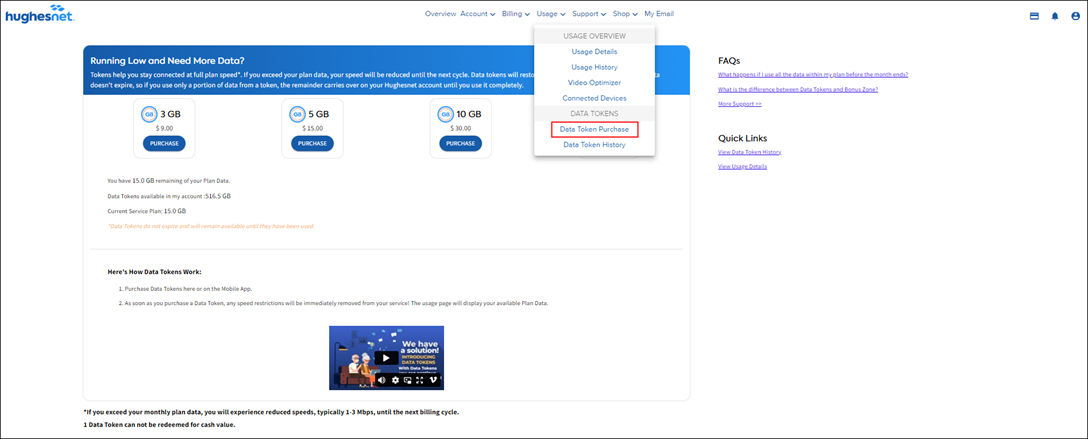Click the credit card billing icon
Screen dimensions: 1088x439
[x=1034, y=16]
